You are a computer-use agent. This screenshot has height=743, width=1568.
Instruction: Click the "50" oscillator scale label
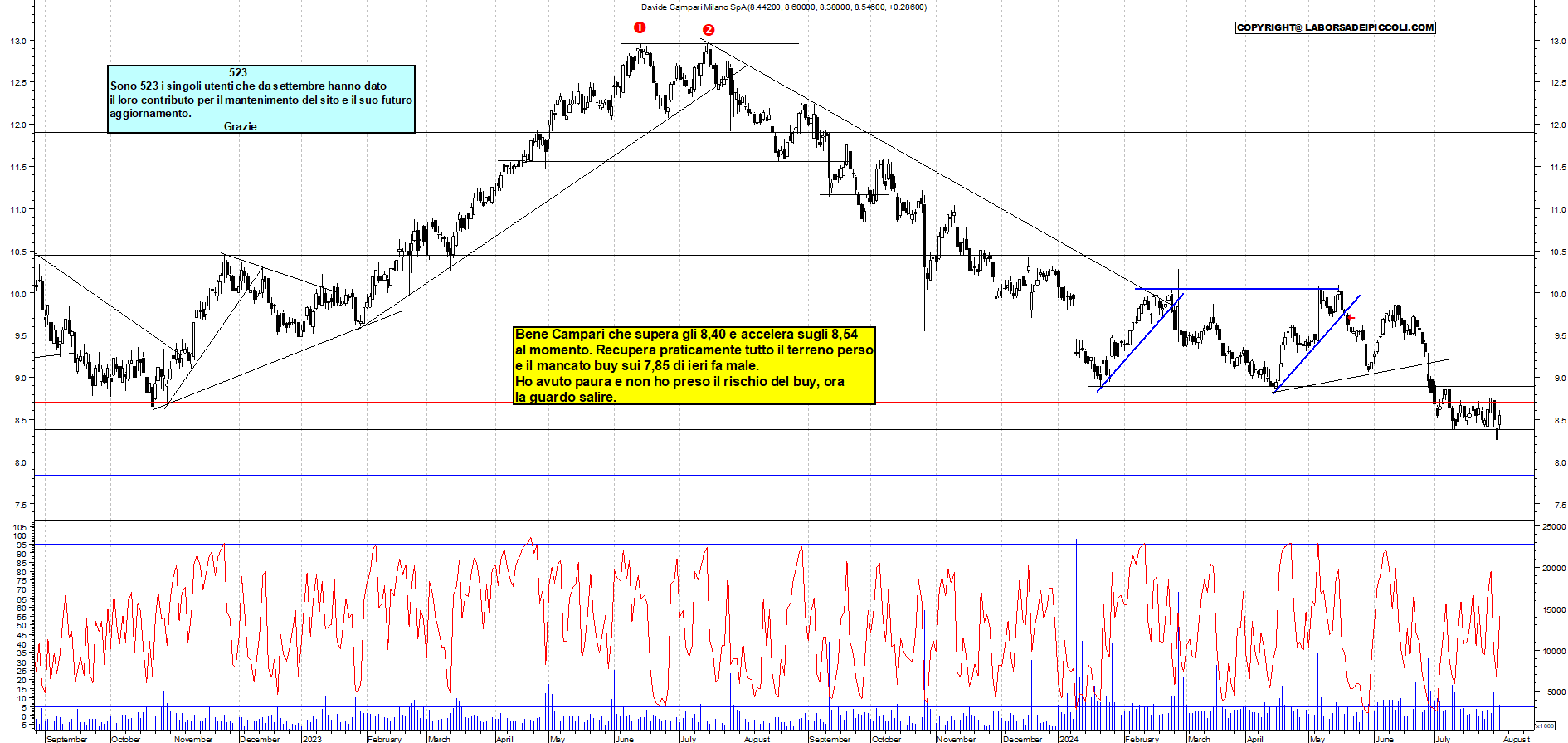(x=22, y=626)
